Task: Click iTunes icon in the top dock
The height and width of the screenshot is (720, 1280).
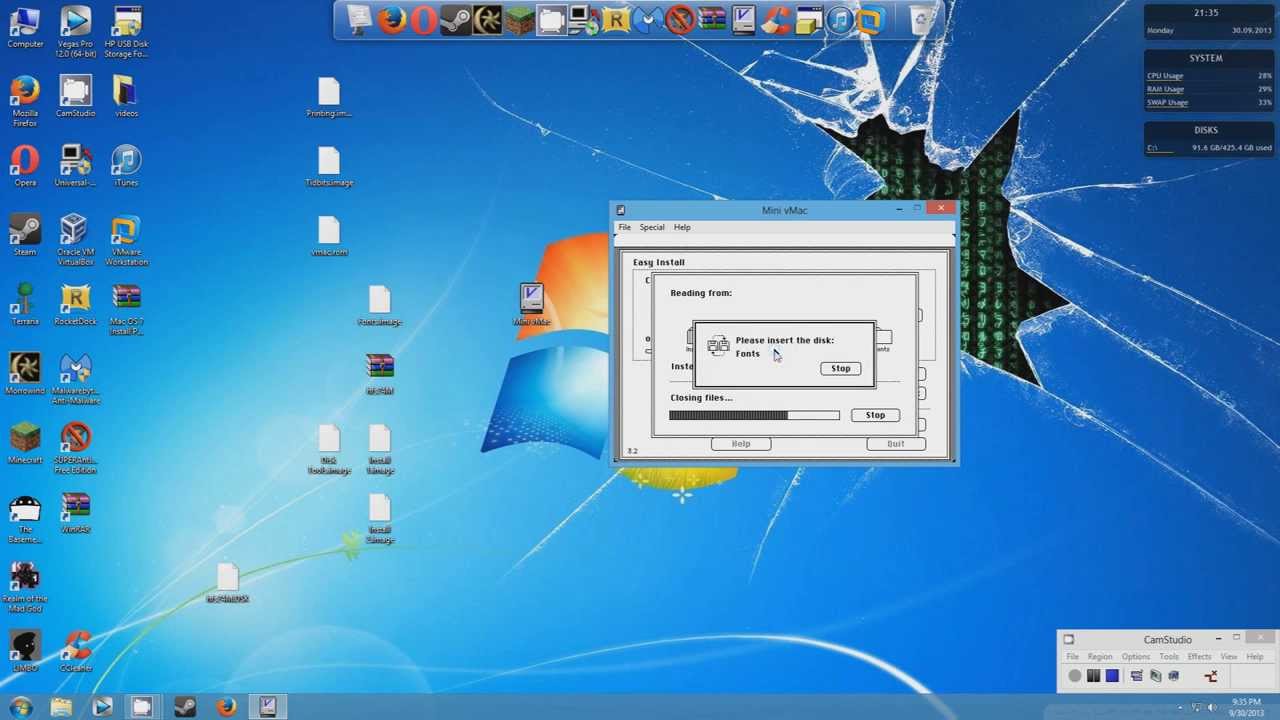Action: tap(839, 20)
